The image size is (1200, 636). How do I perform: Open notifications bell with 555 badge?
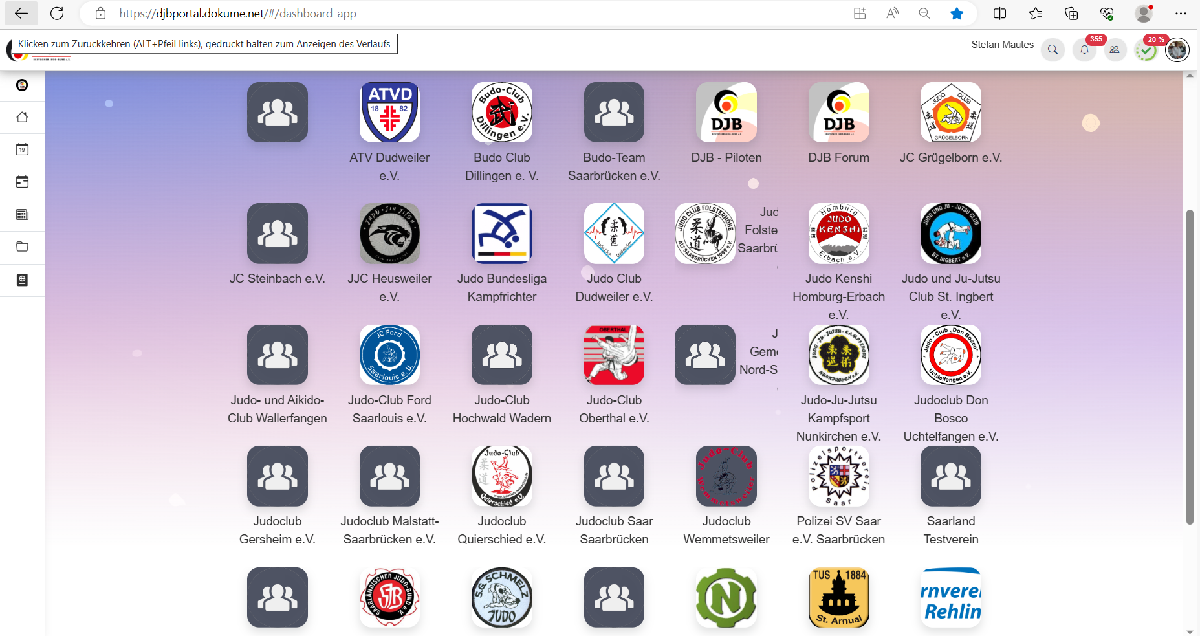point(1084,49)
